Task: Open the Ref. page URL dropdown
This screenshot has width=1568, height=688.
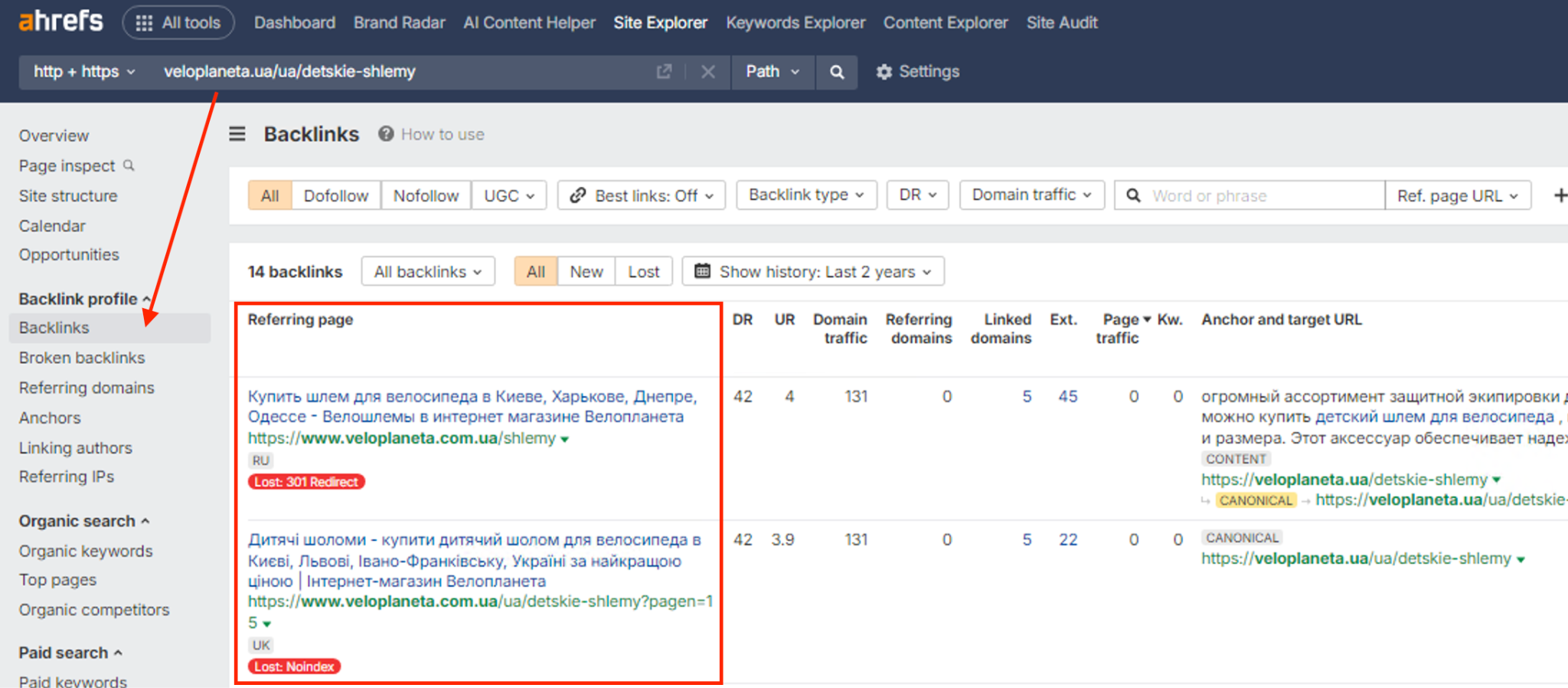Action: 1458,195
